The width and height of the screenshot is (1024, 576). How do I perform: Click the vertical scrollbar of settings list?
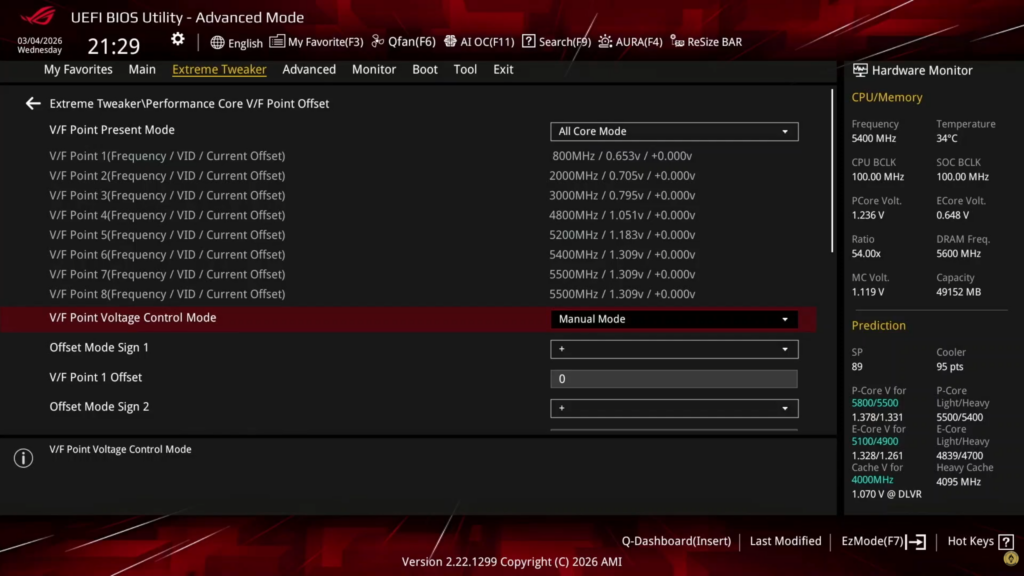[x=832, y=171]
